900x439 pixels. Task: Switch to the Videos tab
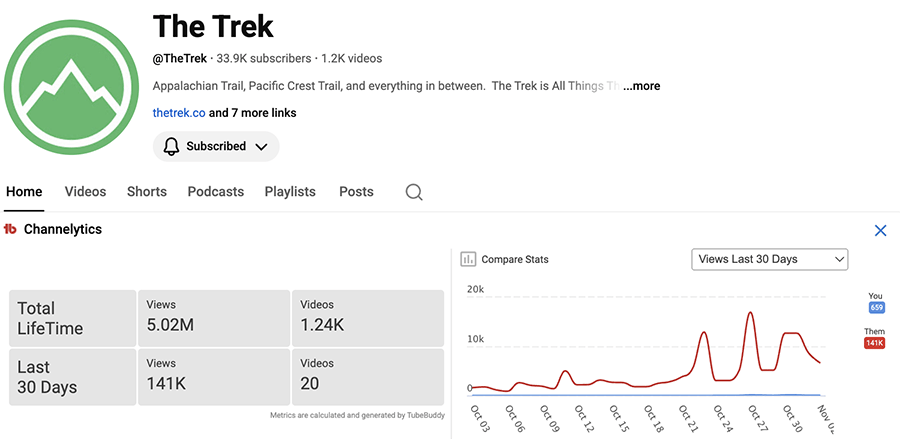(x=85, y=192)
